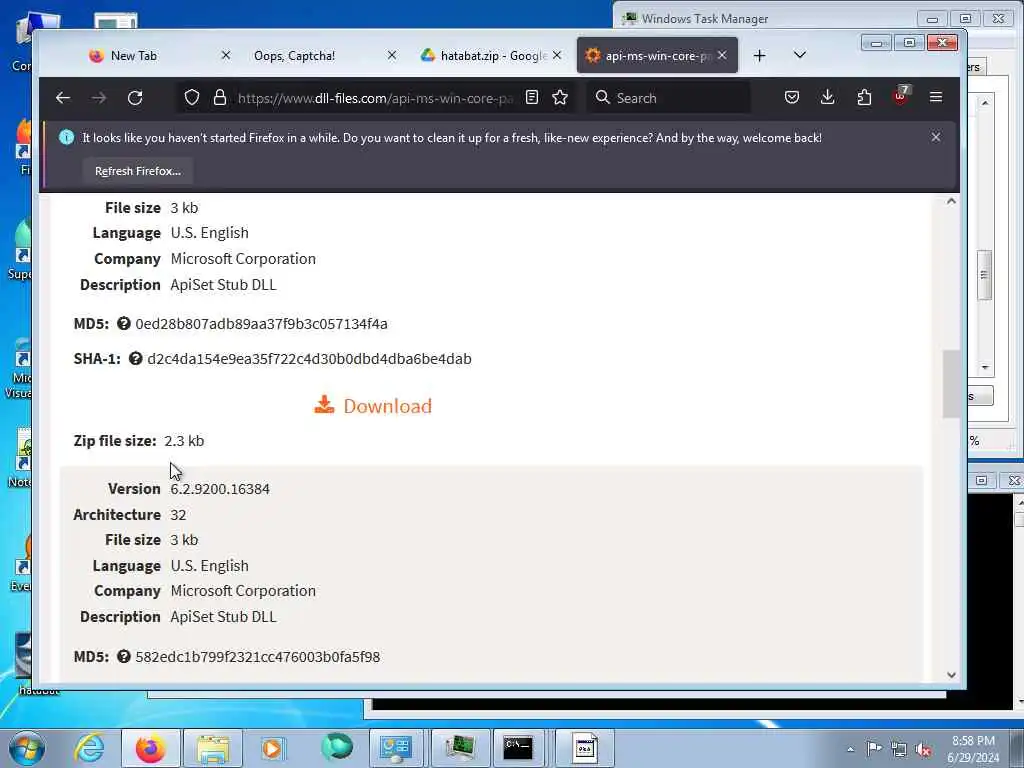
Task: Click the padlock site security icon
Action: (220, 98)
